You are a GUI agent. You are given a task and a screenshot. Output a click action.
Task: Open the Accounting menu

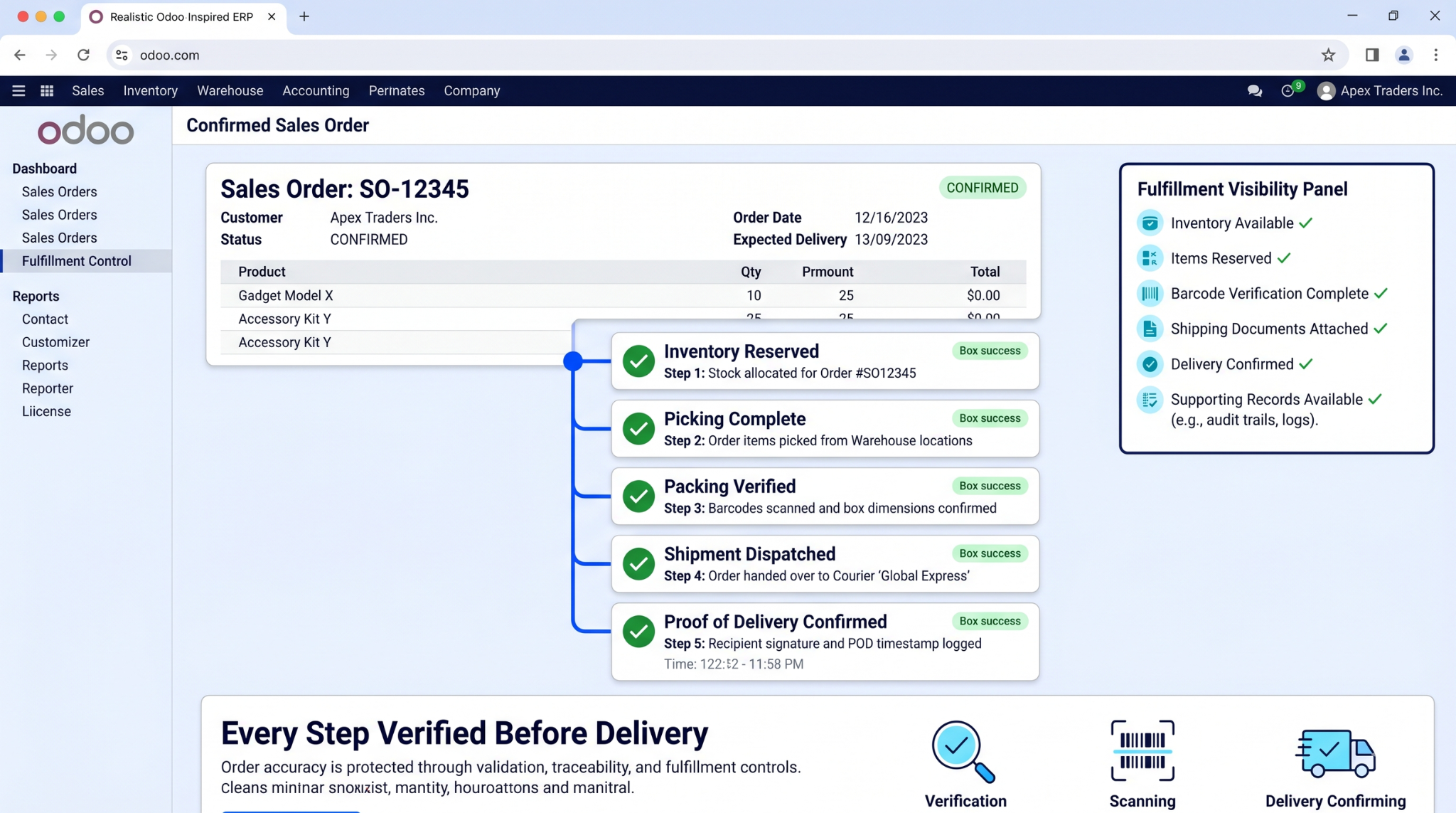[316, 91]
